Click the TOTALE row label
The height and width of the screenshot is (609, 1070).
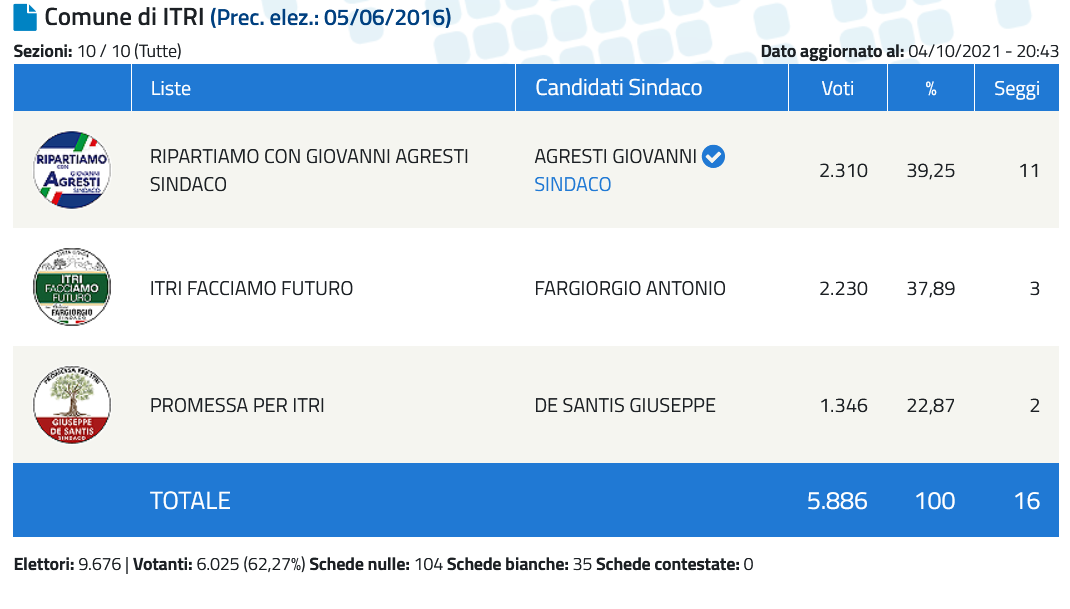pyautogui.click(x=190, y=500)
